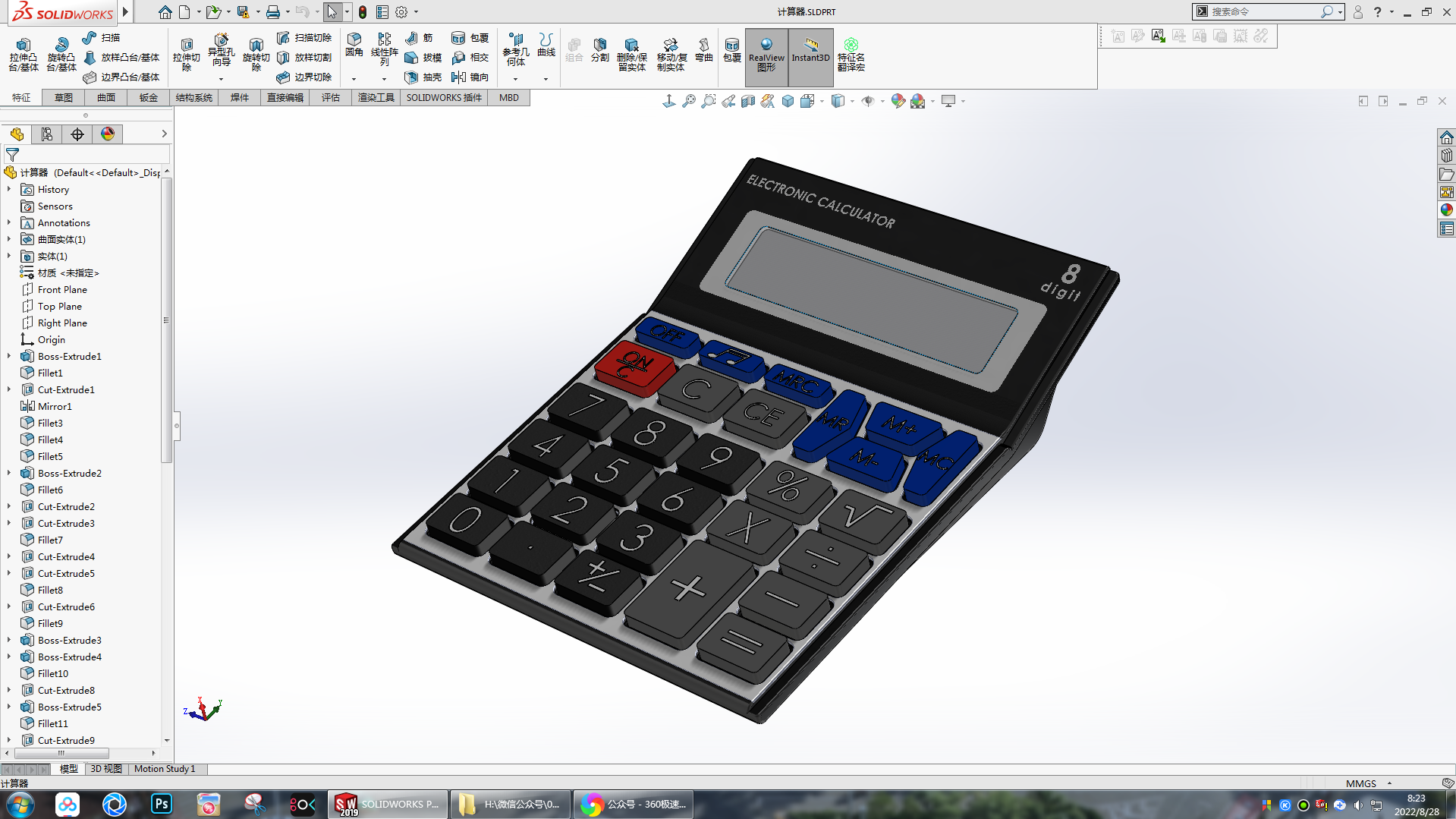Image resolution: width=1456 pixels, height=819 pixels.
Task: Click Delete/Keep Body tool (删除/保留实体)
Action: pos(631,55)
